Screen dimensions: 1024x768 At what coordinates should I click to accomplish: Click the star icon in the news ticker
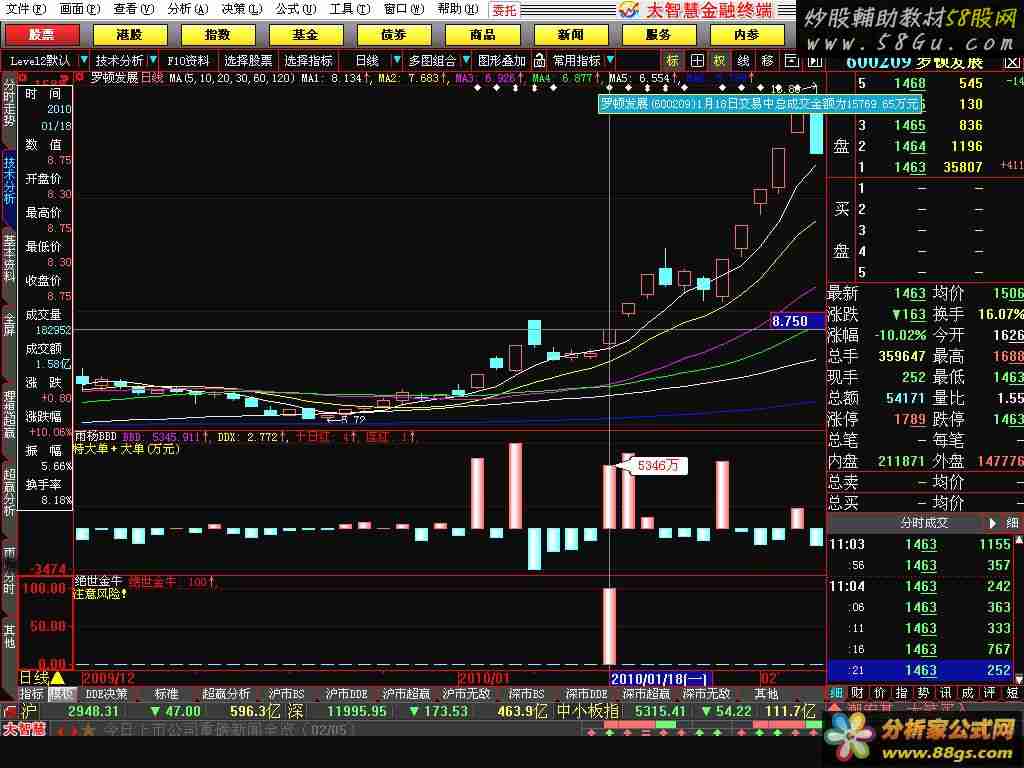click(x=88, y=729)
